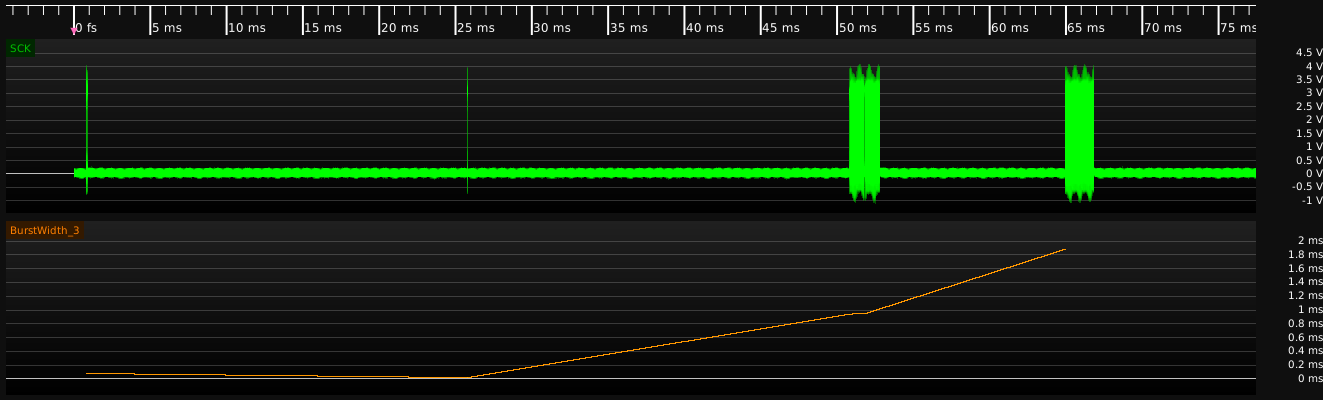This screenshot has height=400, width=1323.
Task: Select the SCK channel label
Action: pyautogui.click(x=20, y=48)
